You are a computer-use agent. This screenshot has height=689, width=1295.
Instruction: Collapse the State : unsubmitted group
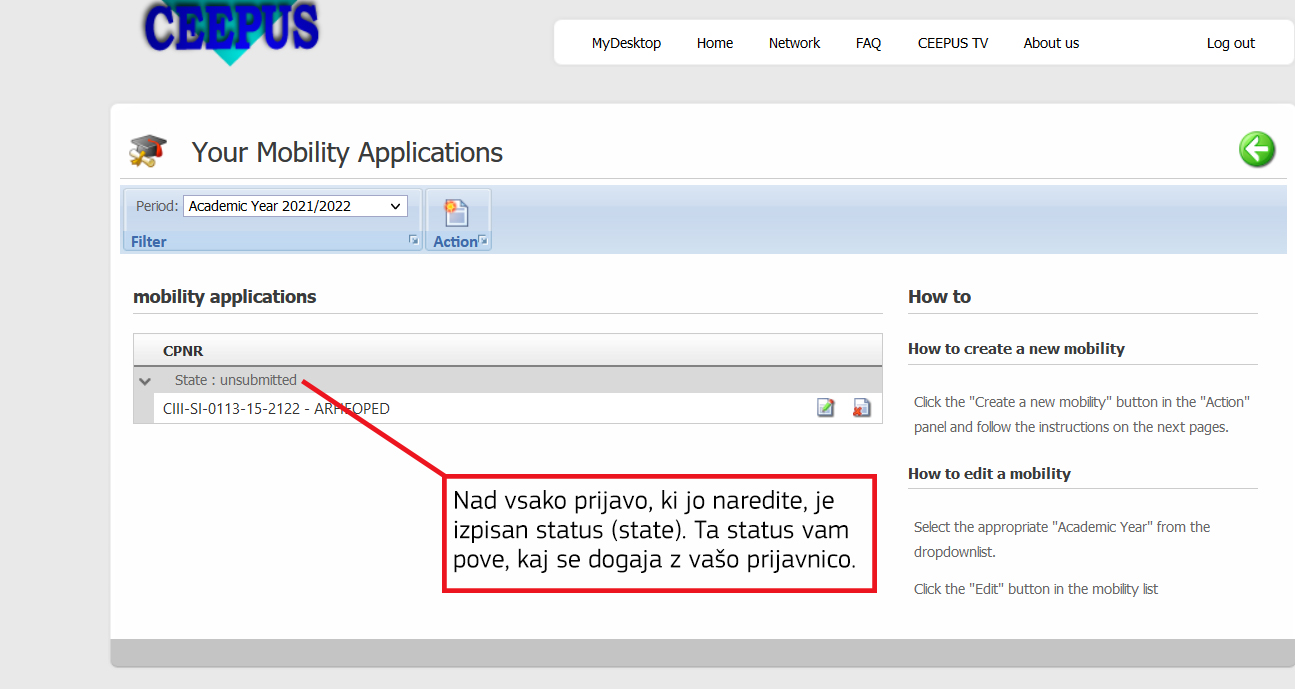tap(146, 381)
